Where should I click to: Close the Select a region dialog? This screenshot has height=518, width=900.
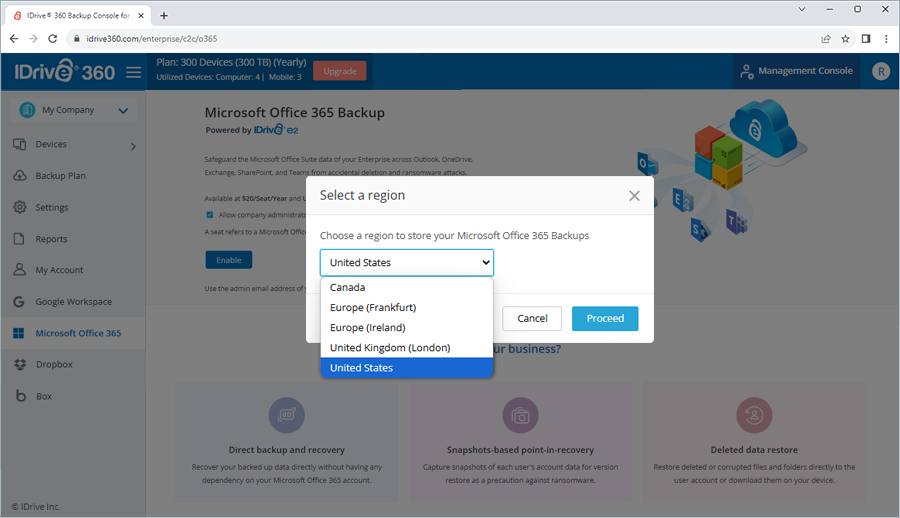634,196
